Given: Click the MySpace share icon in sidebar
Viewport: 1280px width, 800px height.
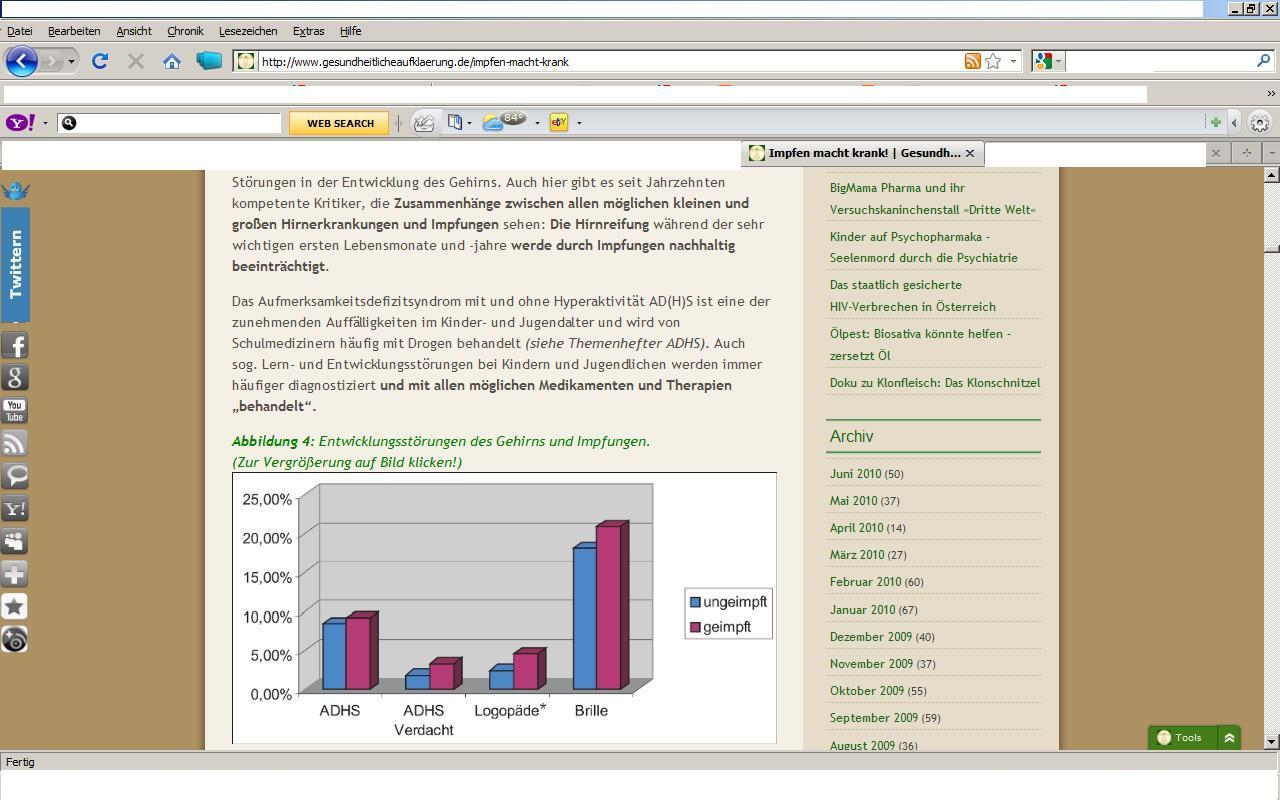Looking at the screenshot, I should pyautogui.click(x=15, y=541).
